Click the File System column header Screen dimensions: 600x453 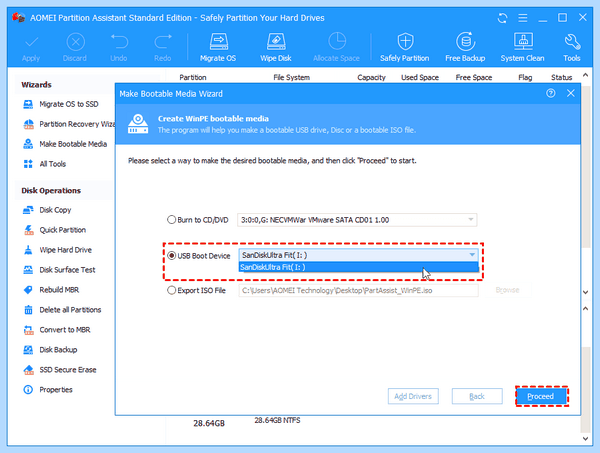[x=292, y=77]
